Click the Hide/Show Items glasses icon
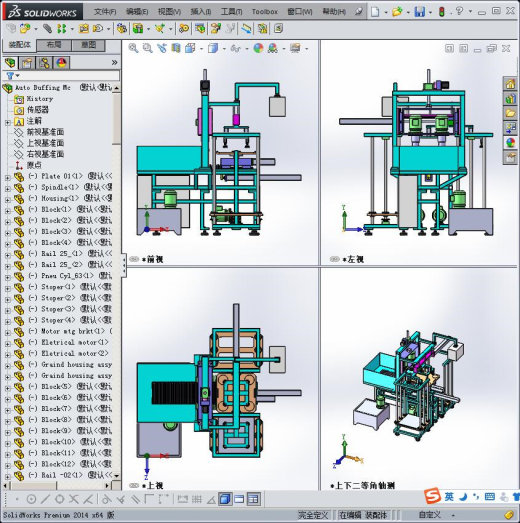Image resolution: width=520 pixels, height=523 pixels. (235, 48)
